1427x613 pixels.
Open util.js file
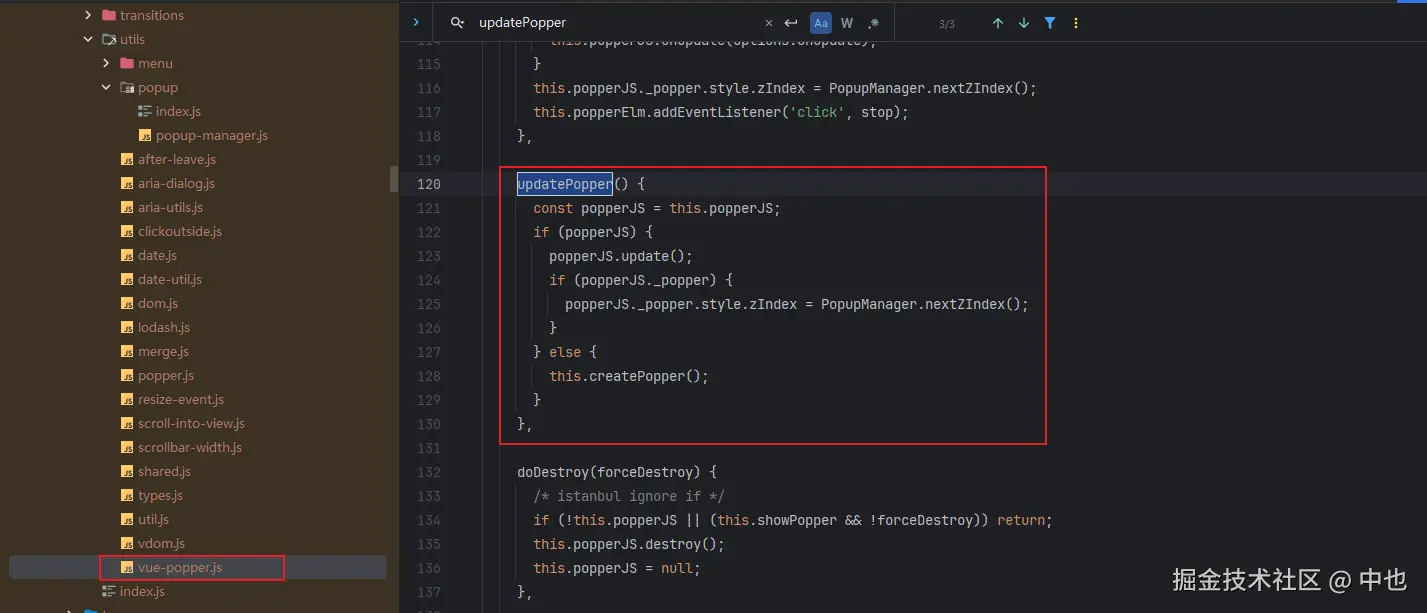click(x=153, y=519)
